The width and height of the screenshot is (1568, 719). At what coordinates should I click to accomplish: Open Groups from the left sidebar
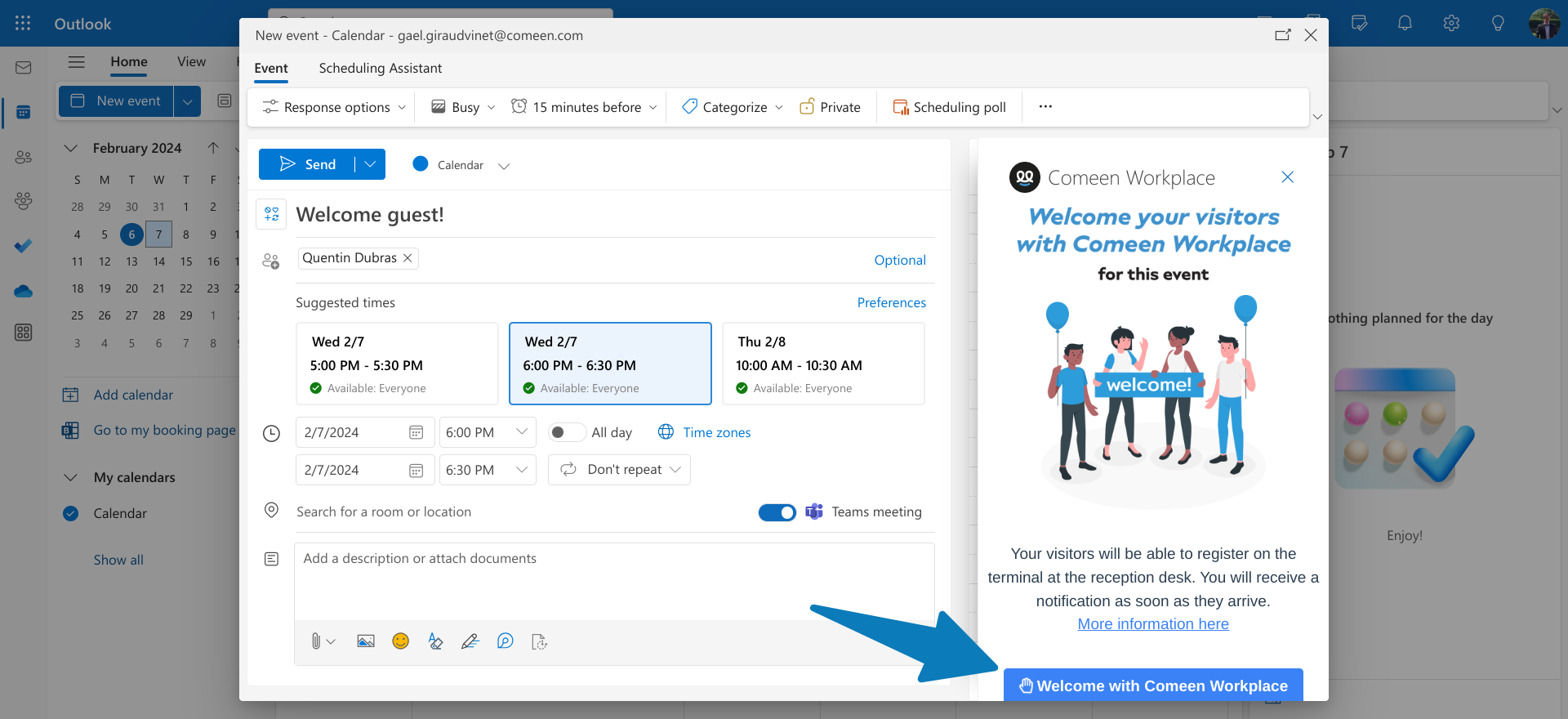pos(23,200)
